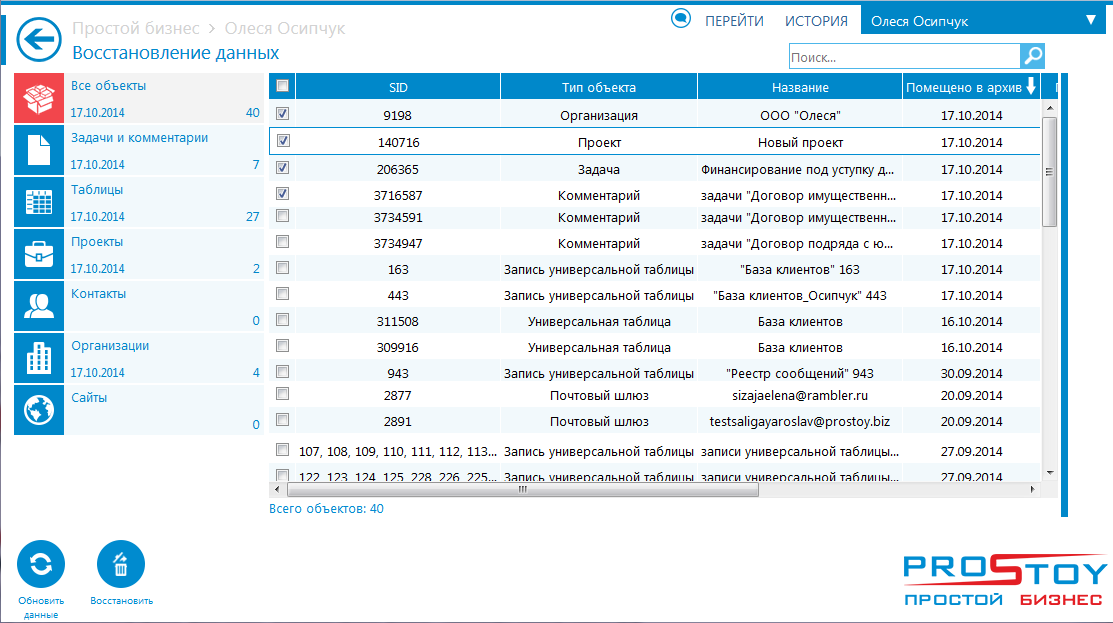Screen dimensions: 1113x623
Task: Open the Sites globe icon
Action: (39, 410)
